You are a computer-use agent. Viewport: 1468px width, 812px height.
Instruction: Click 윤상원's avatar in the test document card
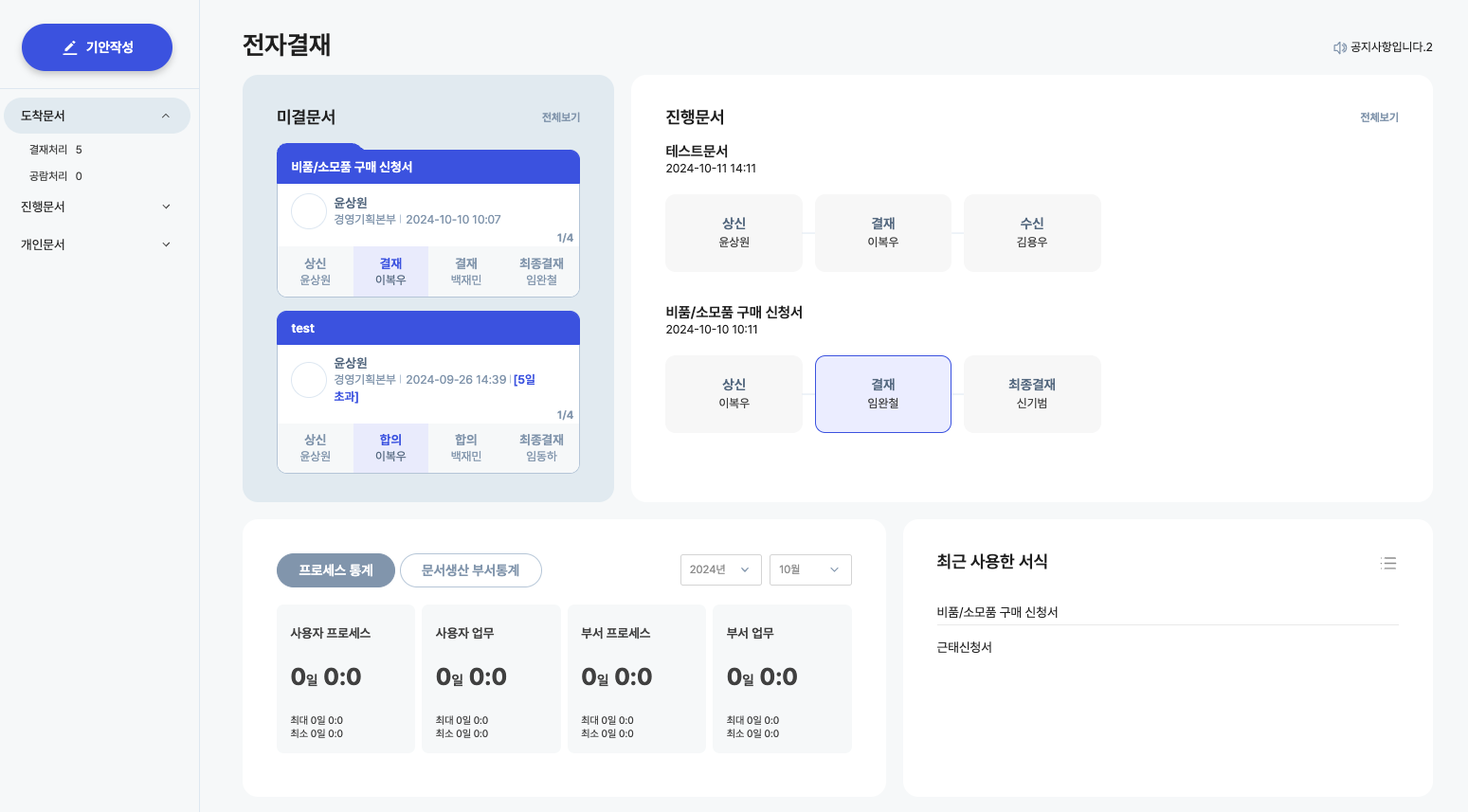(309, 380)
